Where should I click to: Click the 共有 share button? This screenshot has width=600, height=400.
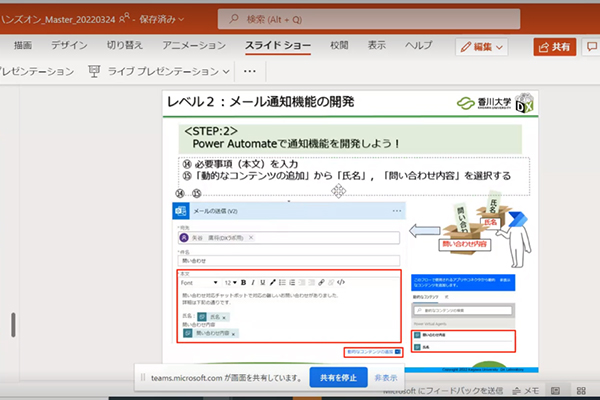point(554,47)
